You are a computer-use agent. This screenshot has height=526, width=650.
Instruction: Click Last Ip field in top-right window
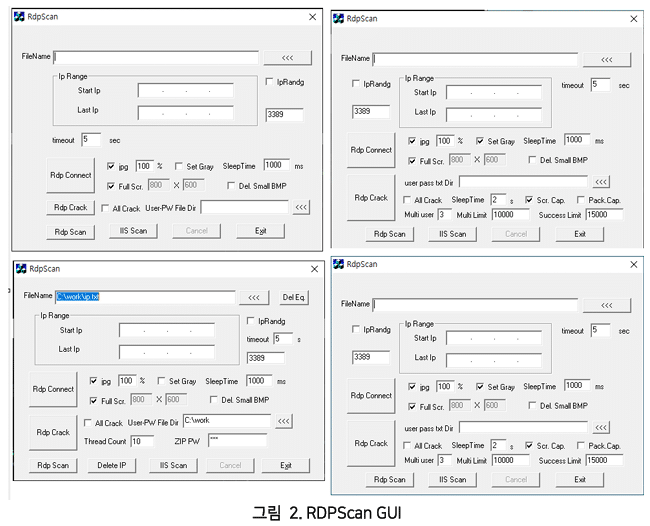tap(494, 115)
